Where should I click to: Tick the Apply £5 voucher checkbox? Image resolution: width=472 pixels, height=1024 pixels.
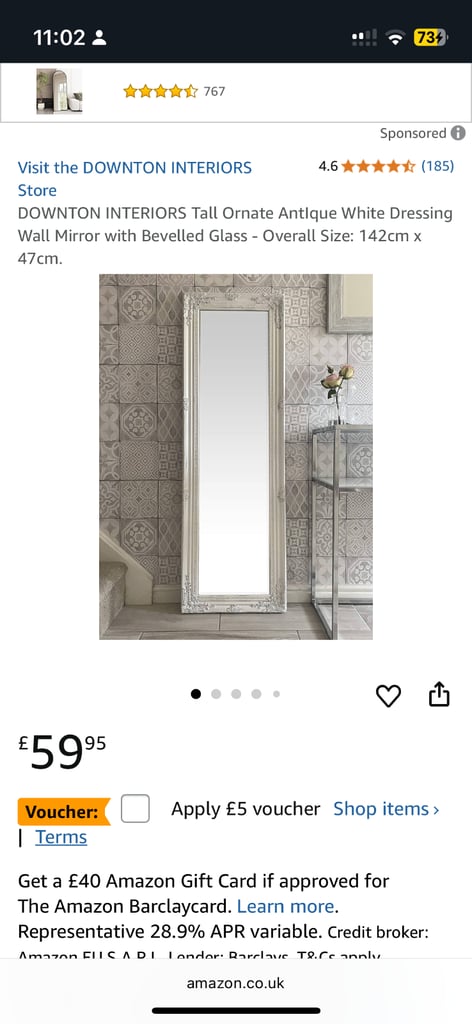tap(135, 809)
